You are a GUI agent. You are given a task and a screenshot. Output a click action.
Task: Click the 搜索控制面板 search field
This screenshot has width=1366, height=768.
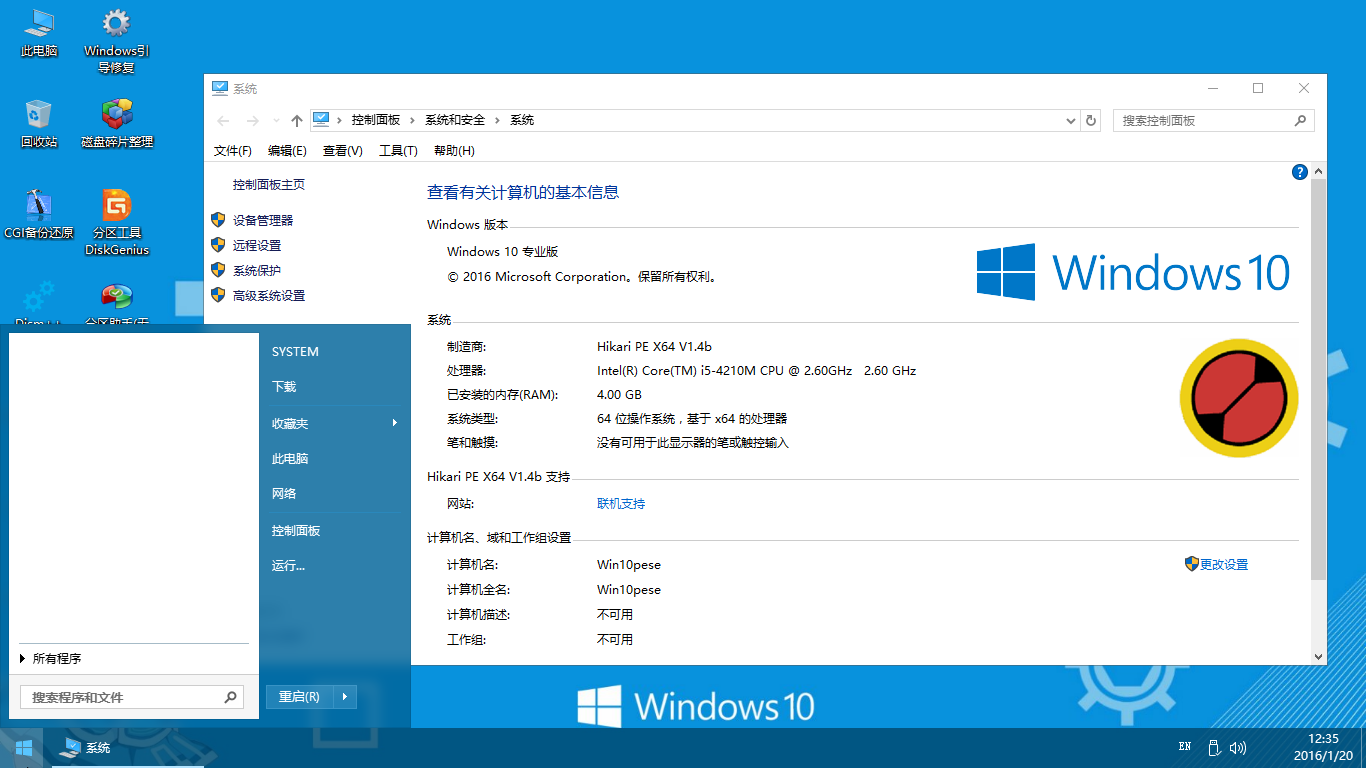(x=1214, y=120)
